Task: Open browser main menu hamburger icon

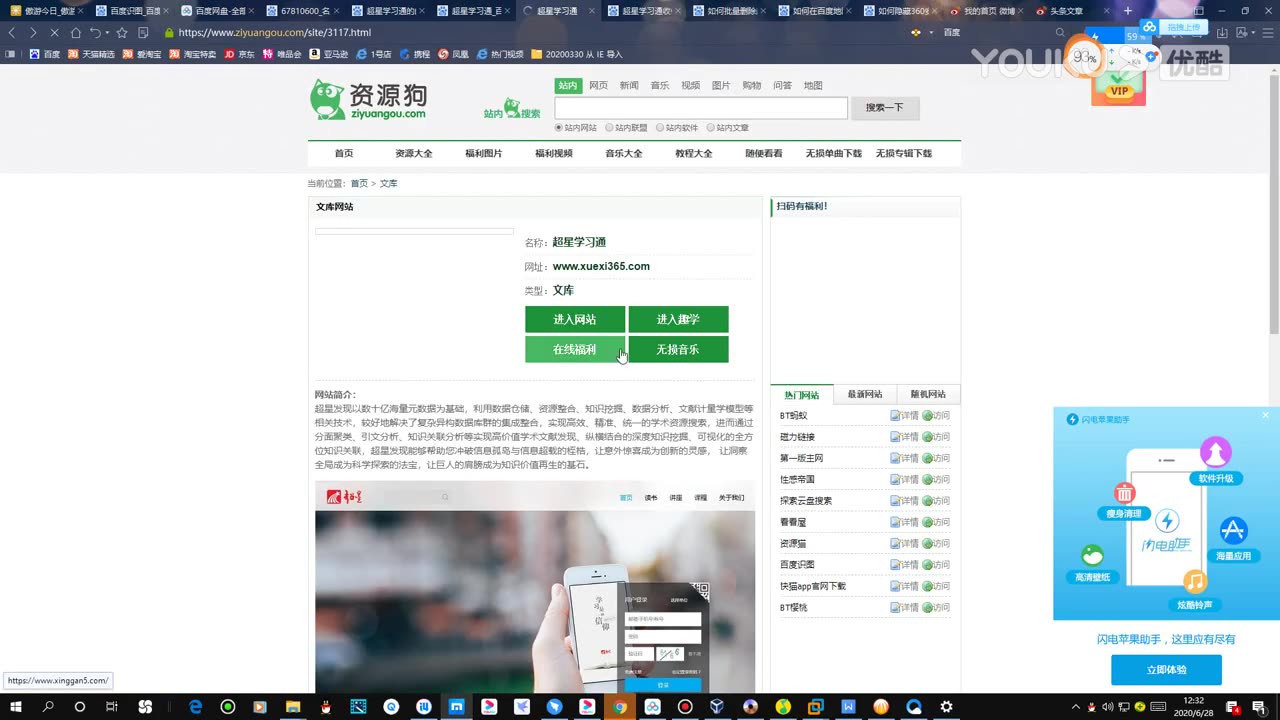Action: click(x=1267, y=32)
